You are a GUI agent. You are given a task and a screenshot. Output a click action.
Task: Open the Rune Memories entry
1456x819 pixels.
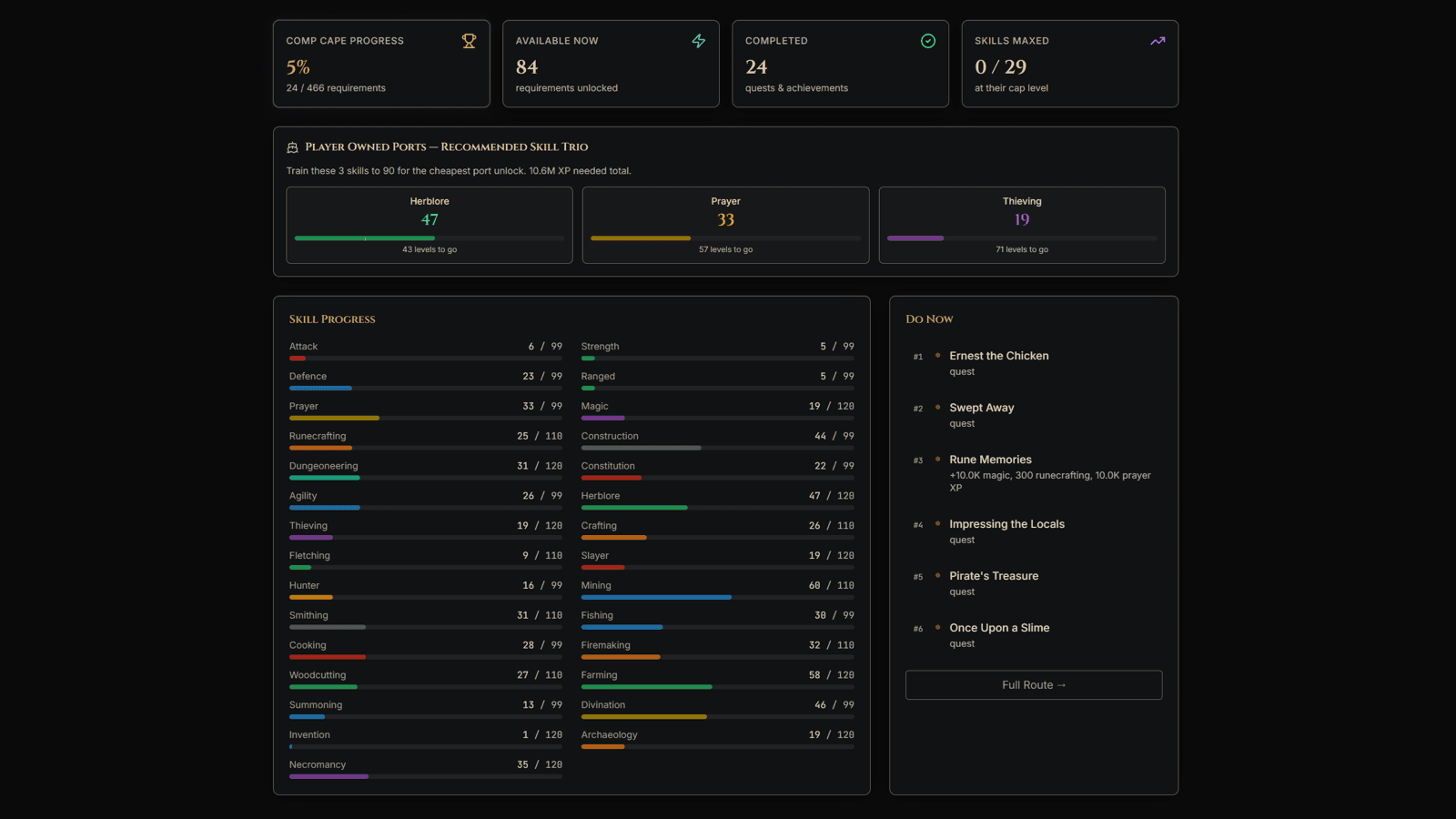tap(1034, 473)
